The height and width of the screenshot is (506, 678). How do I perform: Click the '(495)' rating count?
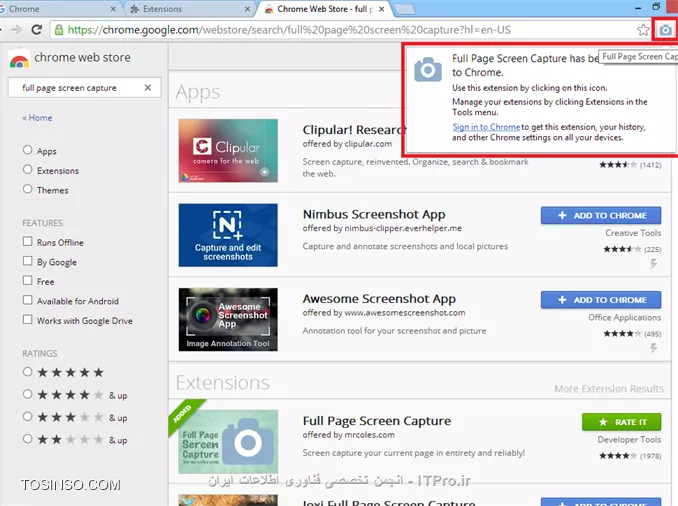pos(652,334)
